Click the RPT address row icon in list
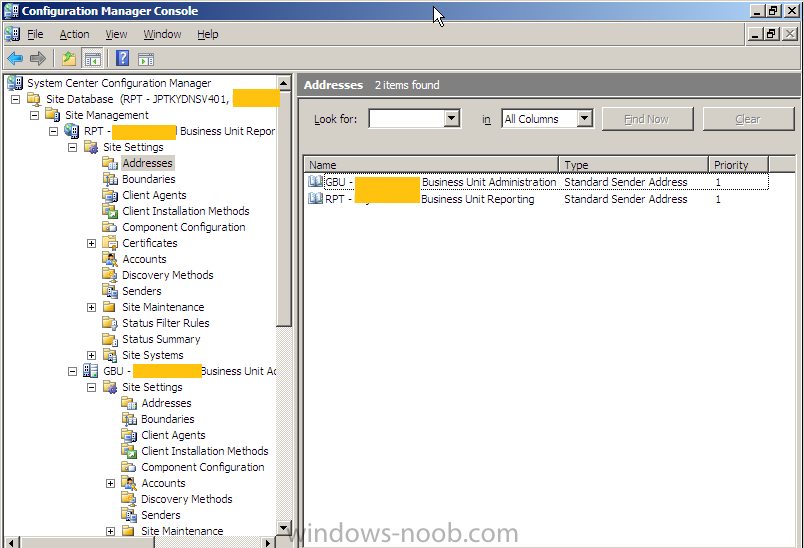 click(315, 198)
